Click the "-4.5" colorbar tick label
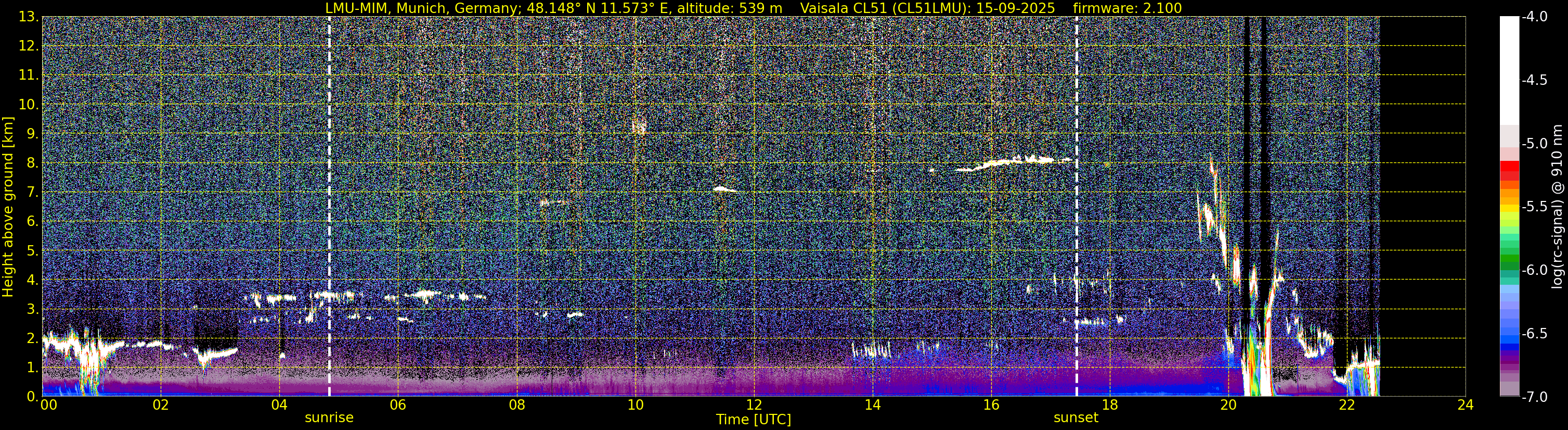The image size is (1568, 430). (1535, 80)
